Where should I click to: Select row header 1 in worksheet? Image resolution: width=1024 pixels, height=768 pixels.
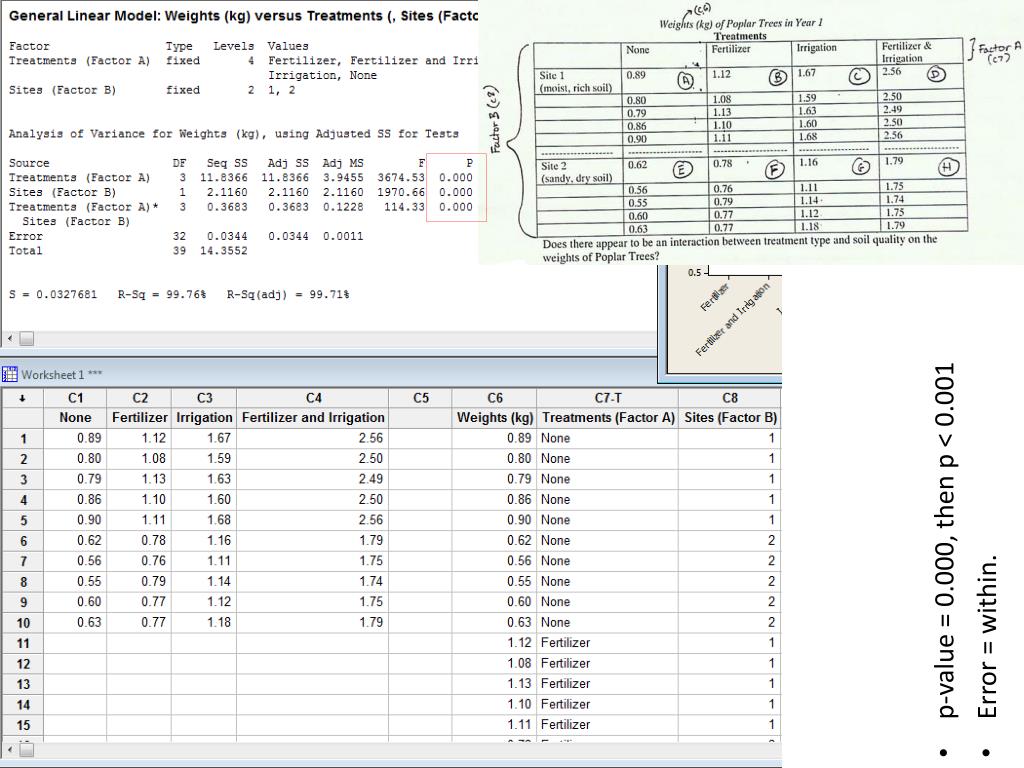coord(23,438)
